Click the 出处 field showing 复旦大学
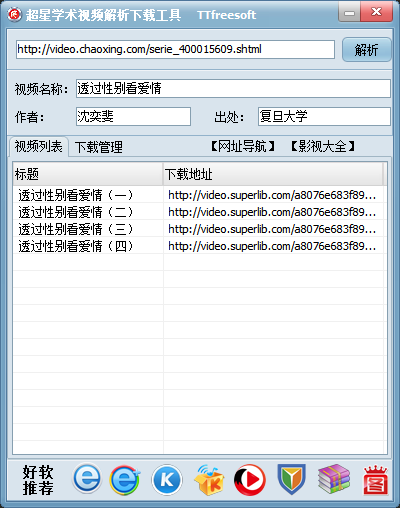 pyautogui.click(x=324, y=116)
